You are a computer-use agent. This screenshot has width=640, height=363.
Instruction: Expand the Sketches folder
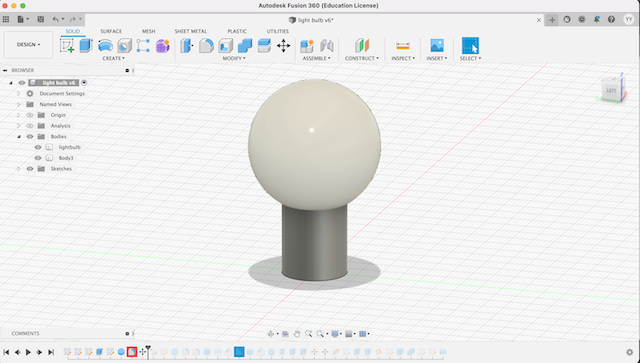pyautogui.click(x=18, y=169)
